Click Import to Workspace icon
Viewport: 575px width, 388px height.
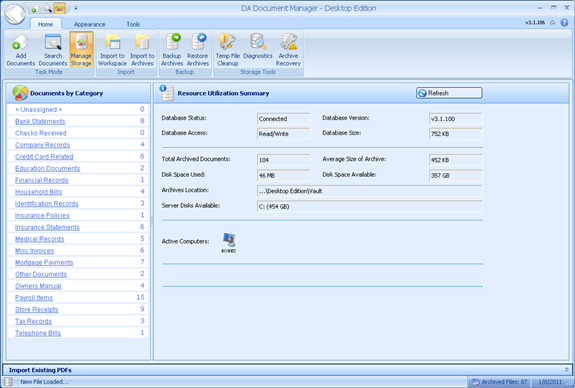pyautogui.click(x=112, y=50)
